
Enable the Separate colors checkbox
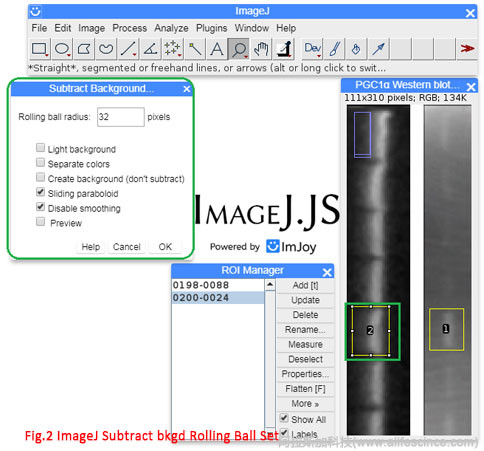[x=40, y=162]
